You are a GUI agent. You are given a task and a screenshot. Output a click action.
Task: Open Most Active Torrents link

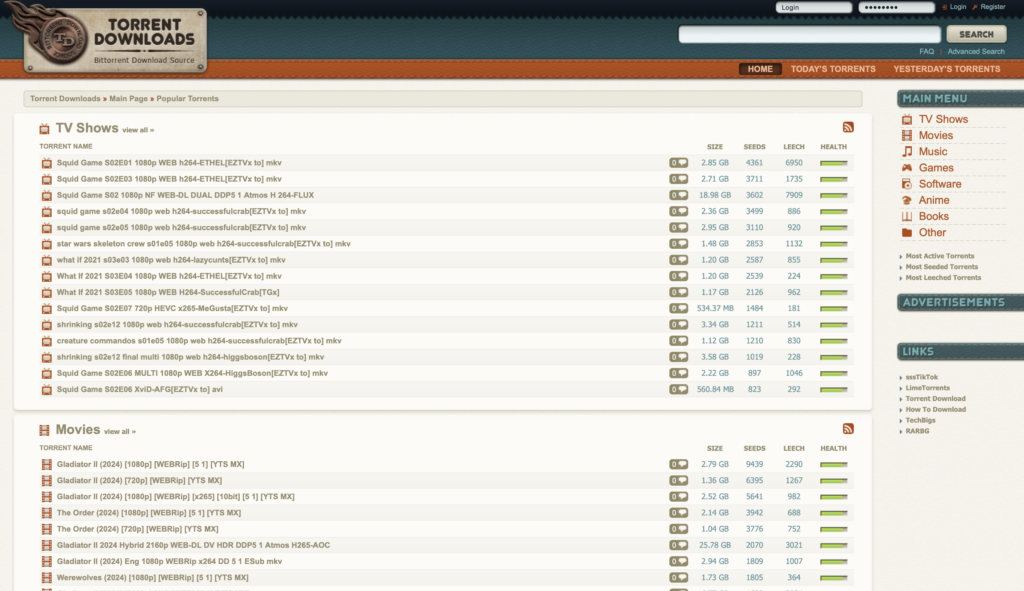click(939, 256)
